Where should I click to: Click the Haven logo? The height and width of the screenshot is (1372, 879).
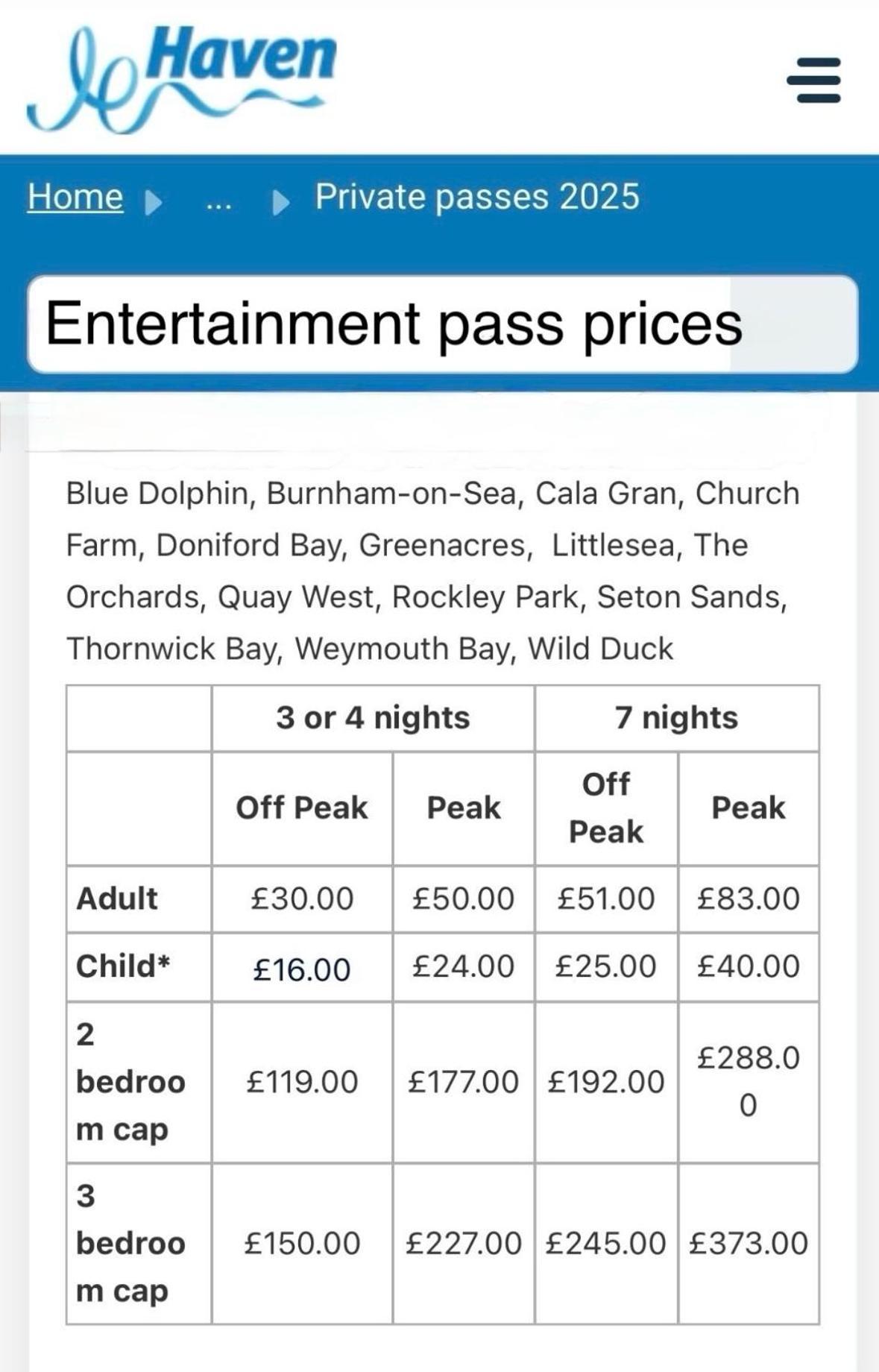point(183,77)
